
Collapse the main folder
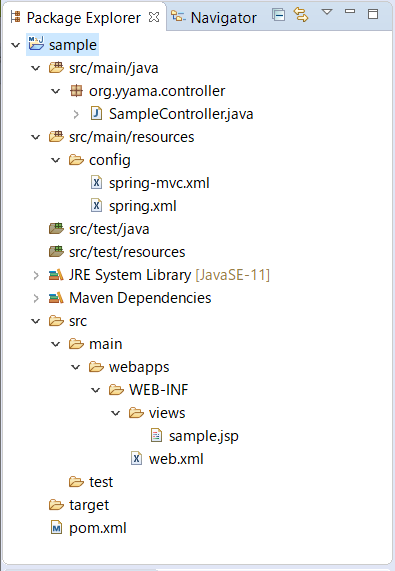tap(56, 344)
